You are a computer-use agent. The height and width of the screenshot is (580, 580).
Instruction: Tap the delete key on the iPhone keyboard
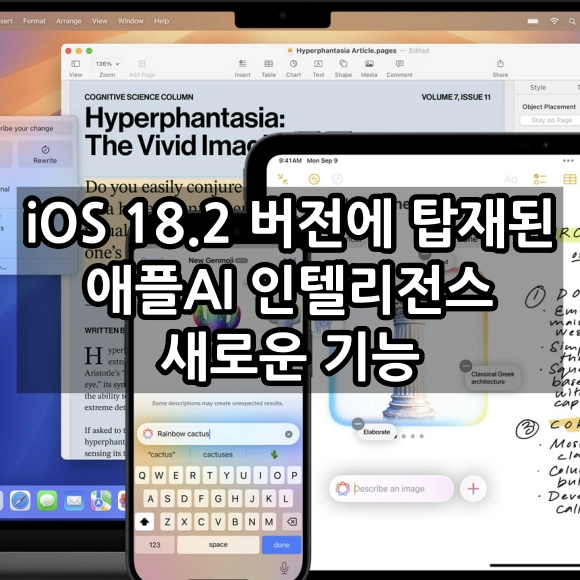click(291, 522)
